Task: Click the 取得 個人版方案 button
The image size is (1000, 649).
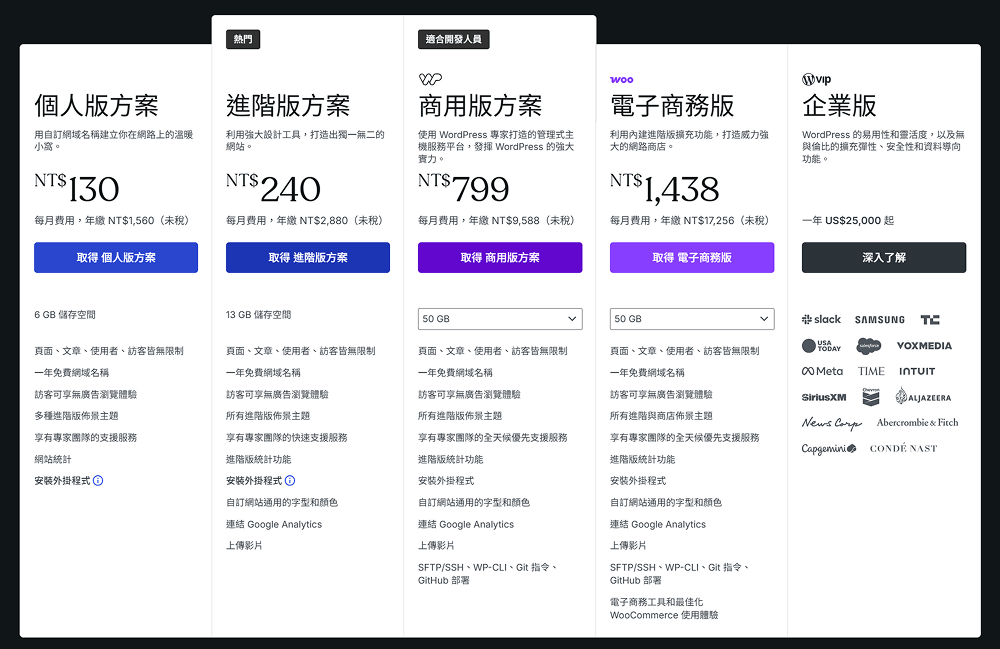Action: [x=115, y=258]
